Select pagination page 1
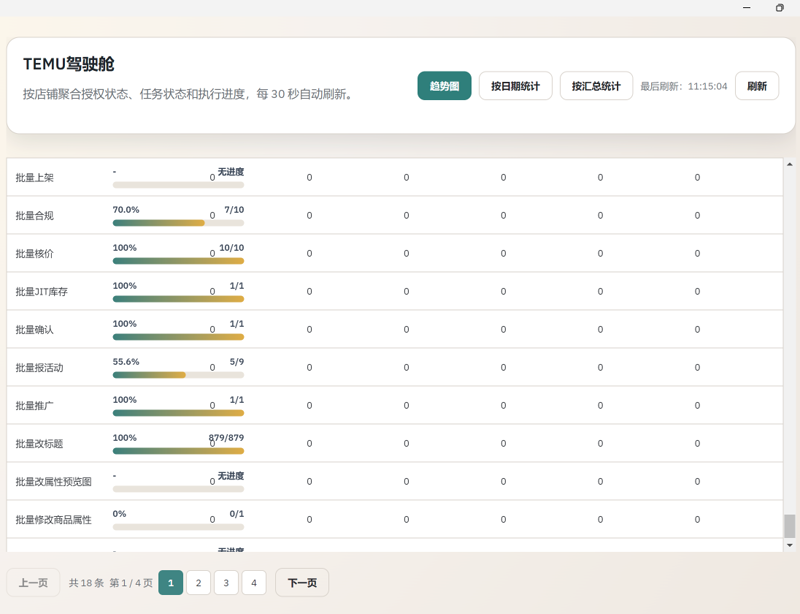 pyautogui.click(x=170, y=582)
